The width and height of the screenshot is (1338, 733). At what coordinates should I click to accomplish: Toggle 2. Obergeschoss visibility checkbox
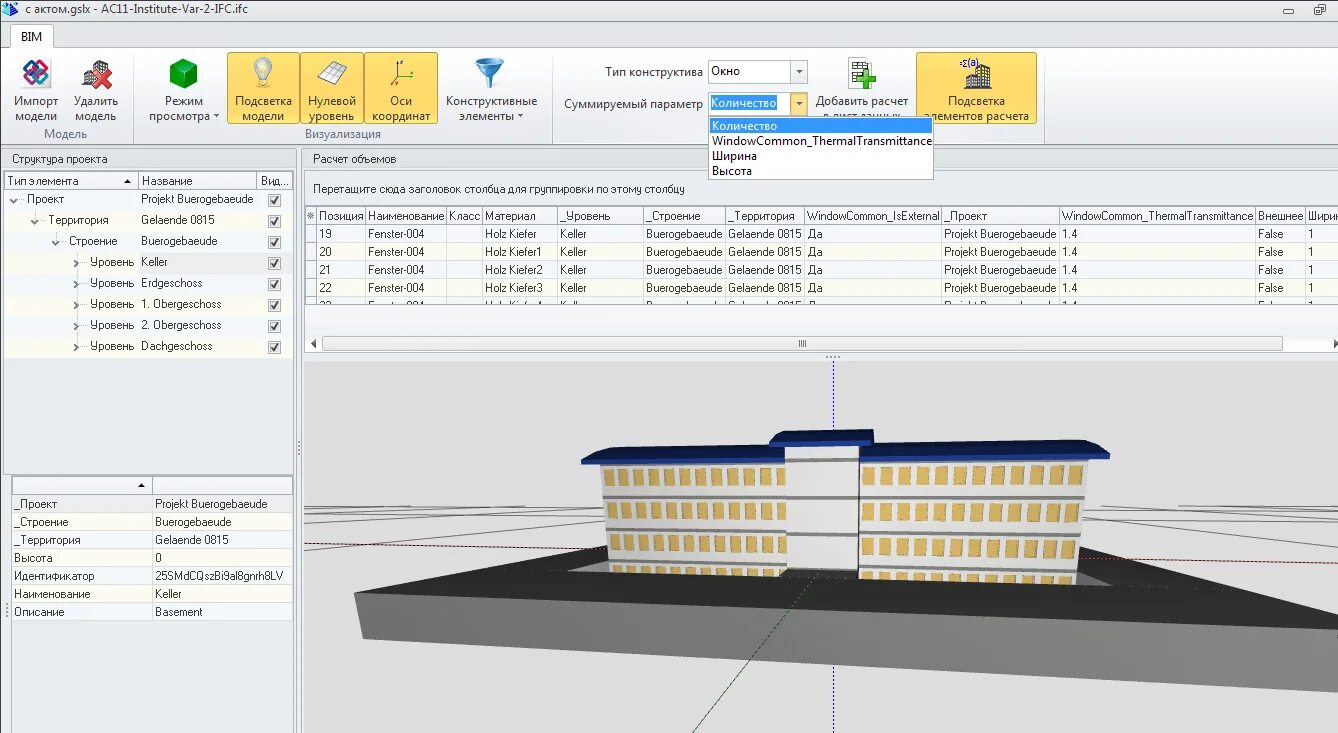(x=274, y=326)
